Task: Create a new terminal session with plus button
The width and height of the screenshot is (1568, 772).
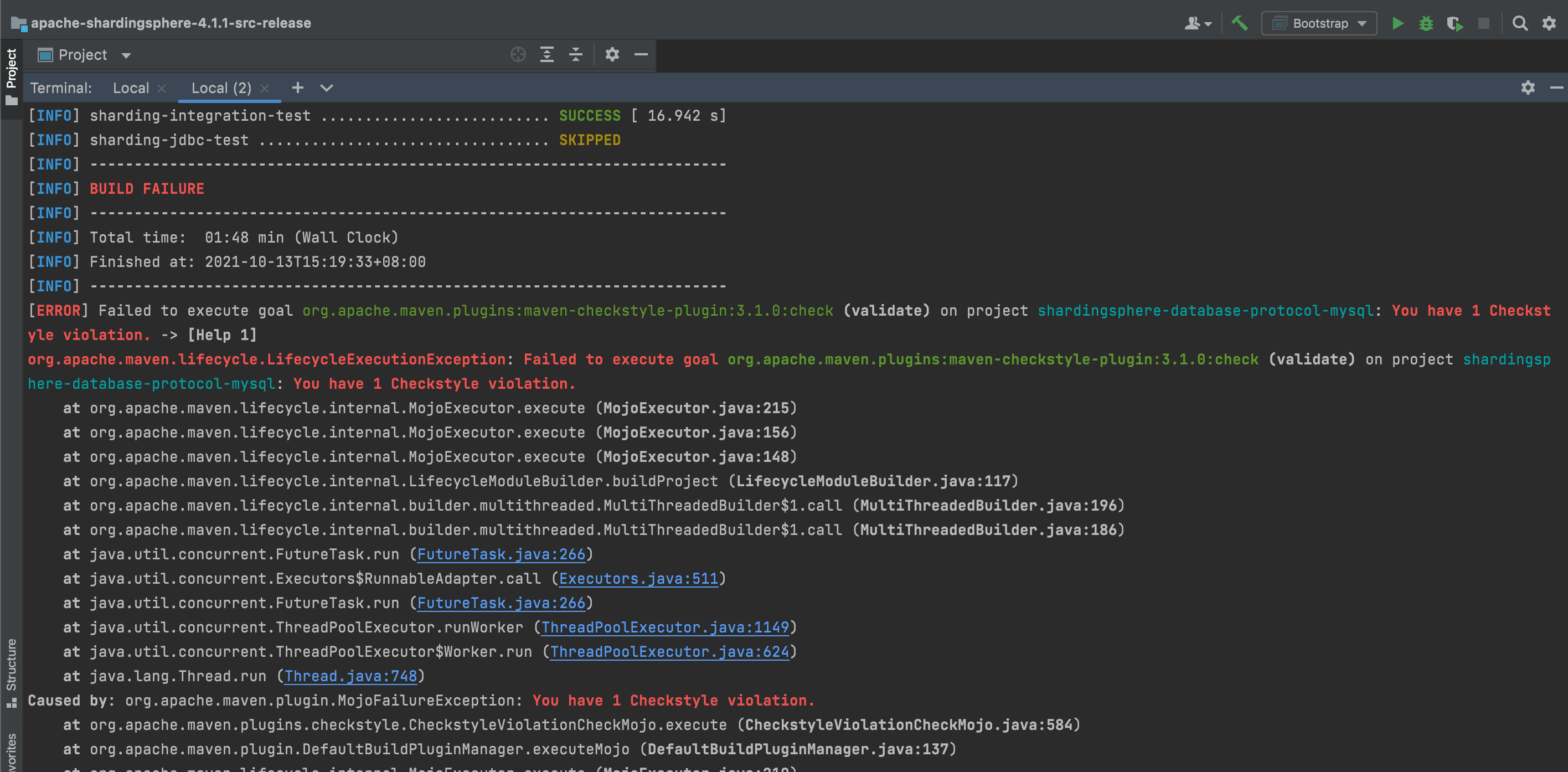Action: click(x=297, y=88)
